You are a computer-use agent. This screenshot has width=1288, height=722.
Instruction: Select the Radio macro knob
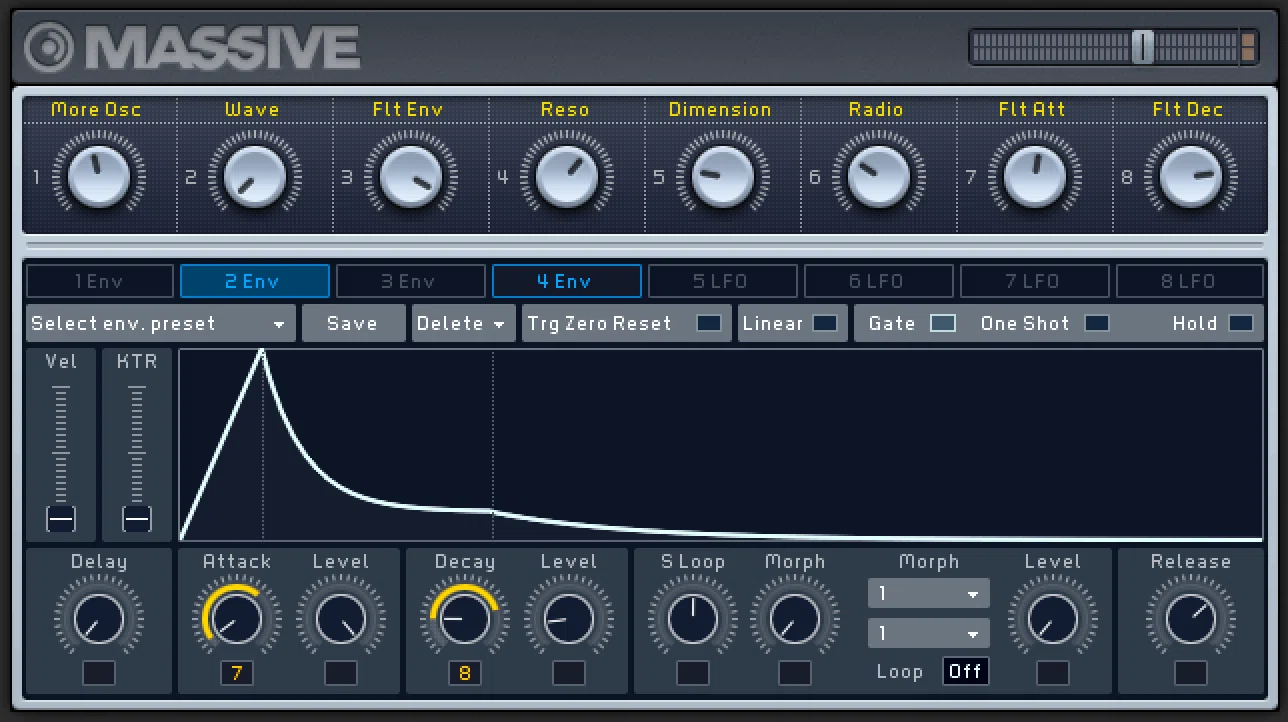[878, 177]
